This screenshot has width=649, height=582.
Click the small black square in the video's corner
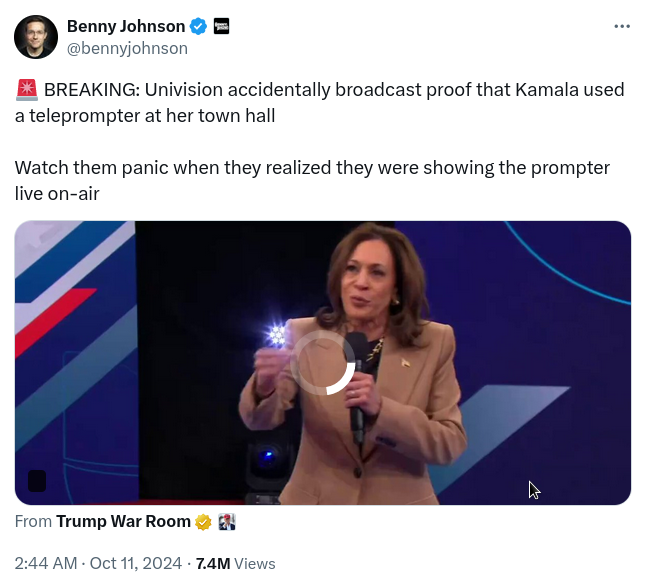click(x=37, y=481)
